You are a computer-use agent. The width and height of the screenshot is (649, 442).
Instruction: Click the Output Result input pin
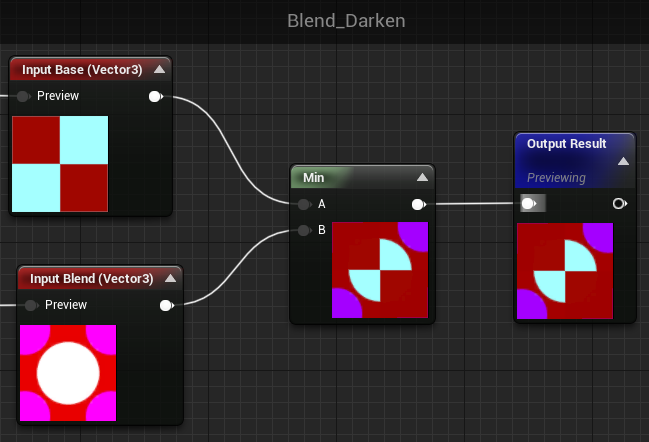[533, 203]
